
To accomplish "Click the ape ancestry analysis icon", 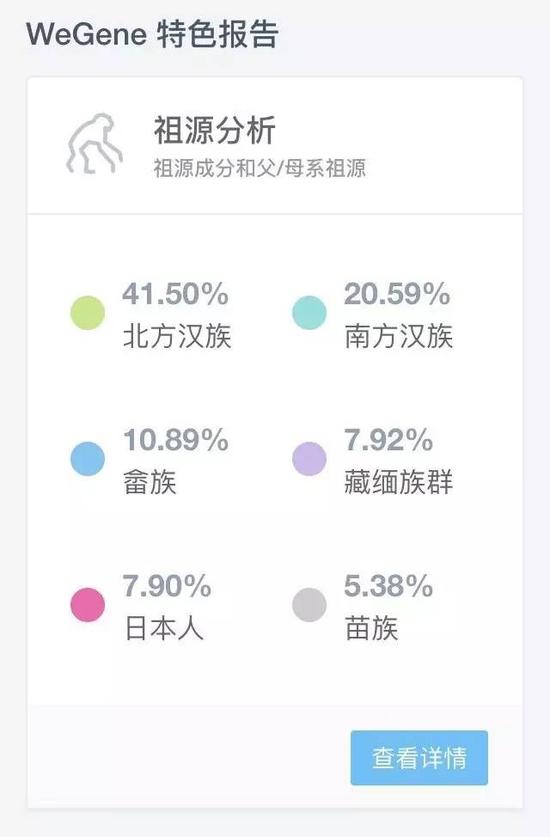I will coord(95,144).
